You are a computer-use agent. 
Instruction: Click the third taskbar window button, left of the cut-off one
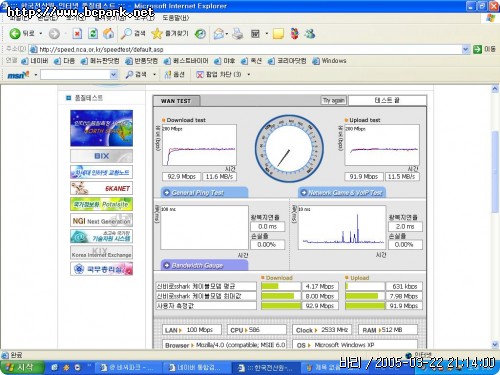click(x=266, y=367)
